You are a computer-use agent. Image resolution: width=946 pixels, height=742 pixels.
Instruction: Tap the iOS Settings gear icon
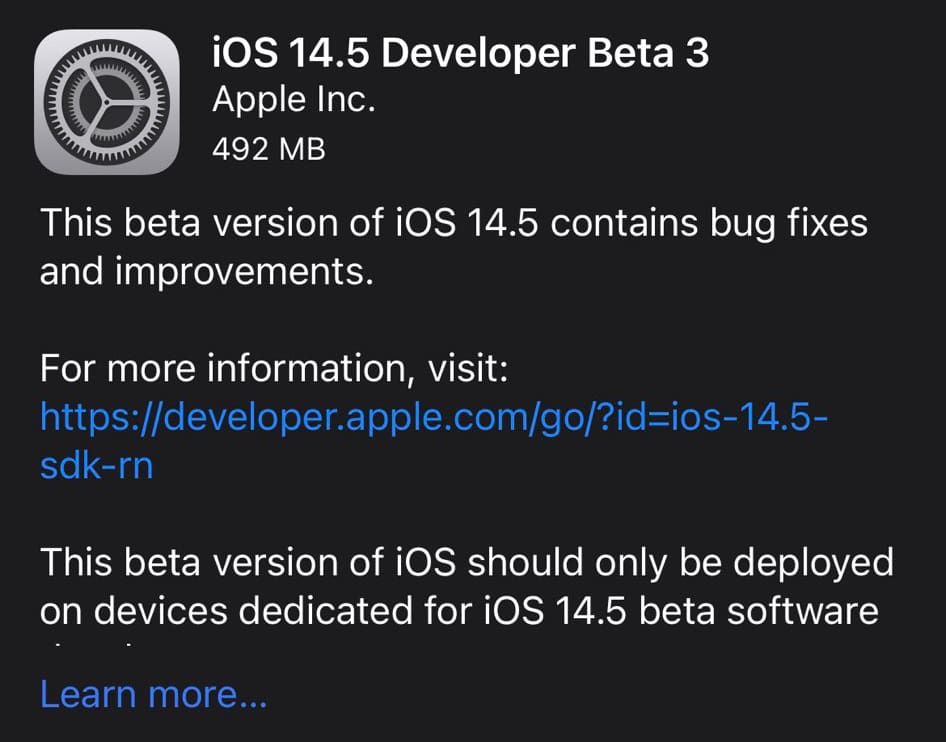[x=107, y=101]
